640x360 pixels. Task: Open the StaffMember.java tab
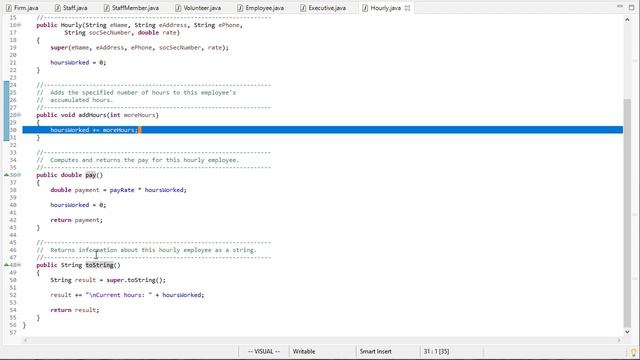click(131, 8)
